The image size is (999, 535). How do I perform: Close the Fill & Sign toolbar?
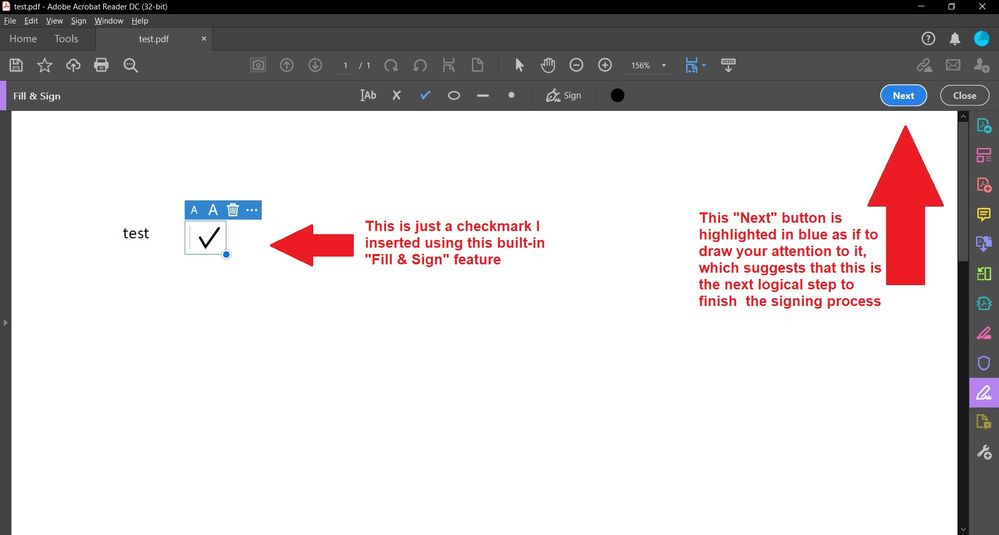click(x=965, y=96)
